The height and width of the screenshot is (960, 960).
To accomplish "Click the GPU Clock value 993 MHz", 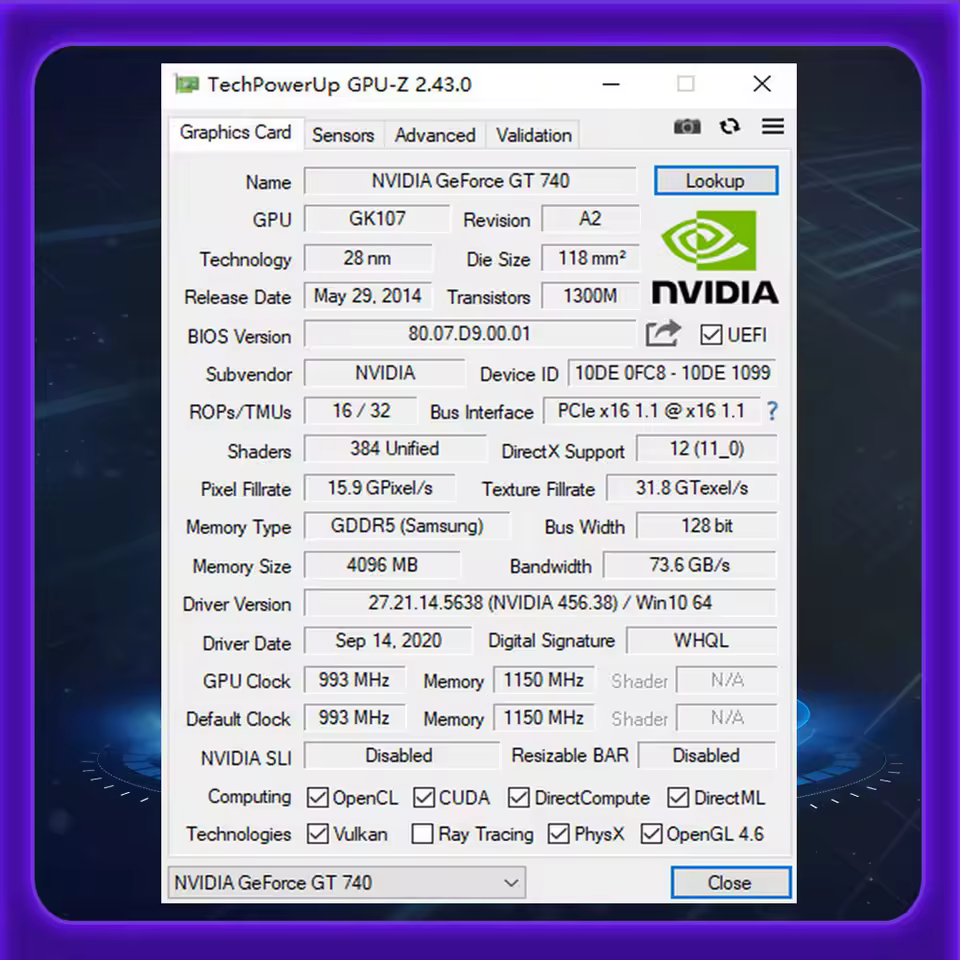I will pos(354,680).
